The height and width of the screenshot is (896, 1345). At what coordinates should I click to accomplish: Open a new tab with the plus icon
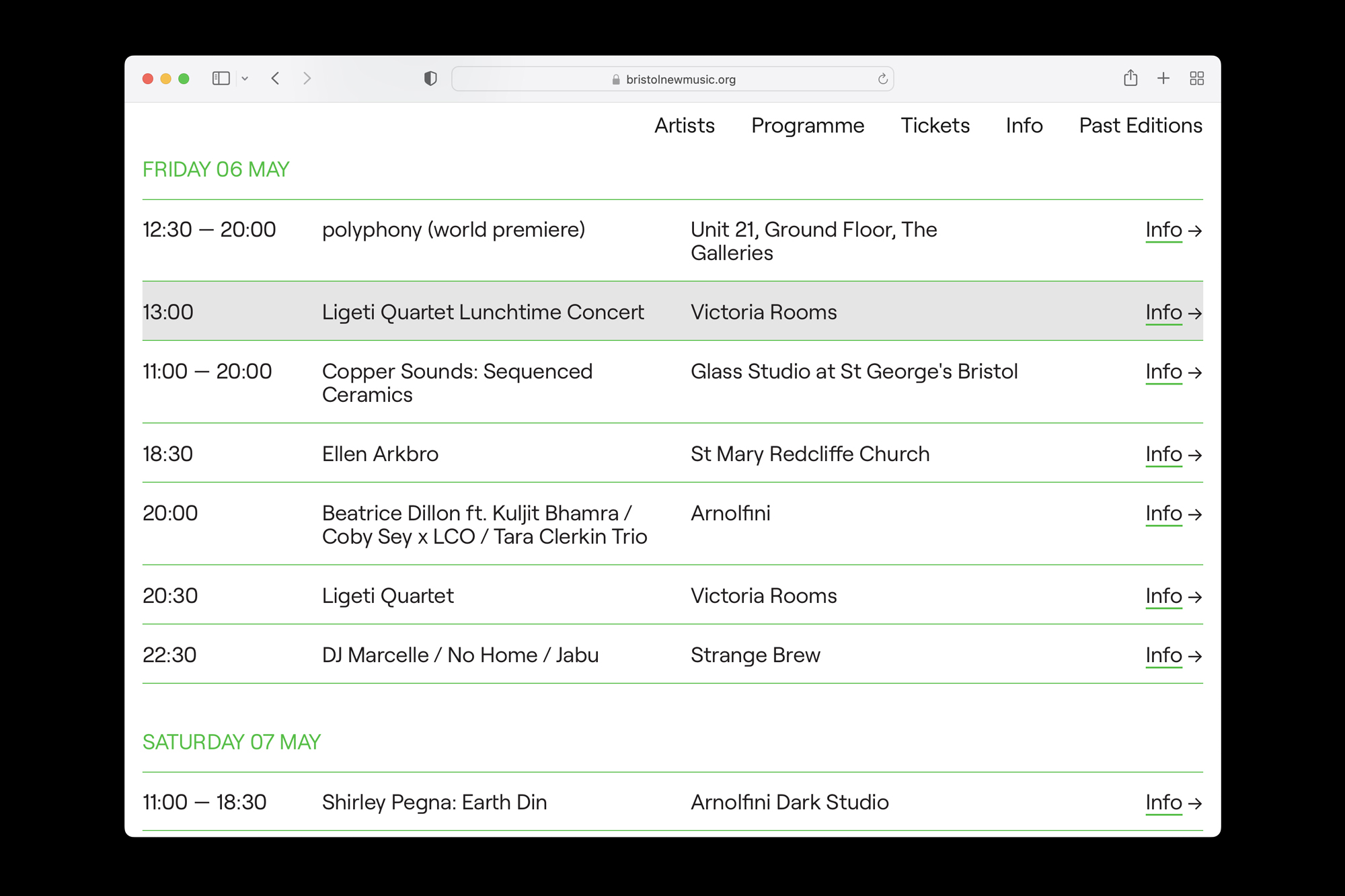point(1163,79)
